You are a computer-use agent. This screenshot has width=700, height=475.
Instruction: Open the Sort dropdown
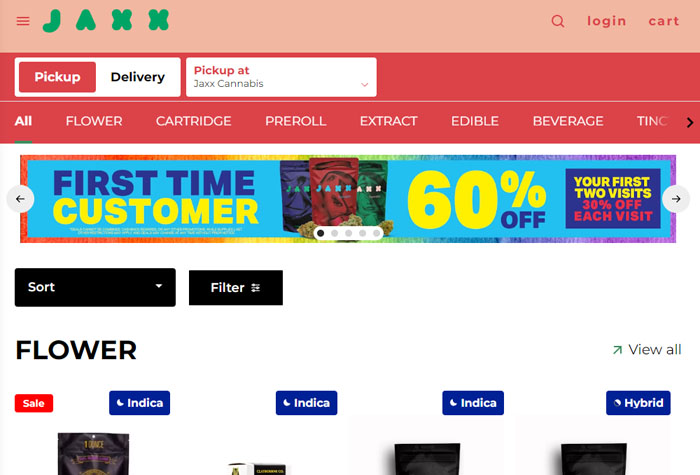point(95,287)
